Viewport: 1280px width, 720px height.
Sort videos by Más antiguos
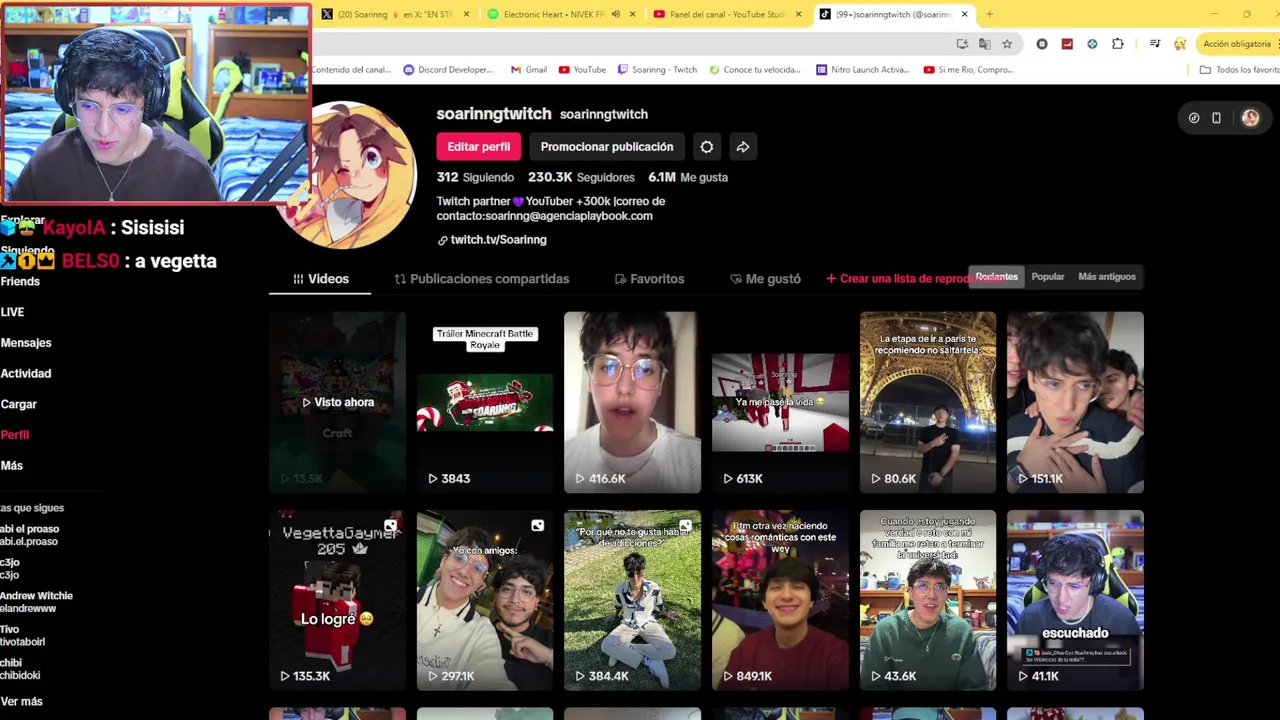tap(1107, 277)
